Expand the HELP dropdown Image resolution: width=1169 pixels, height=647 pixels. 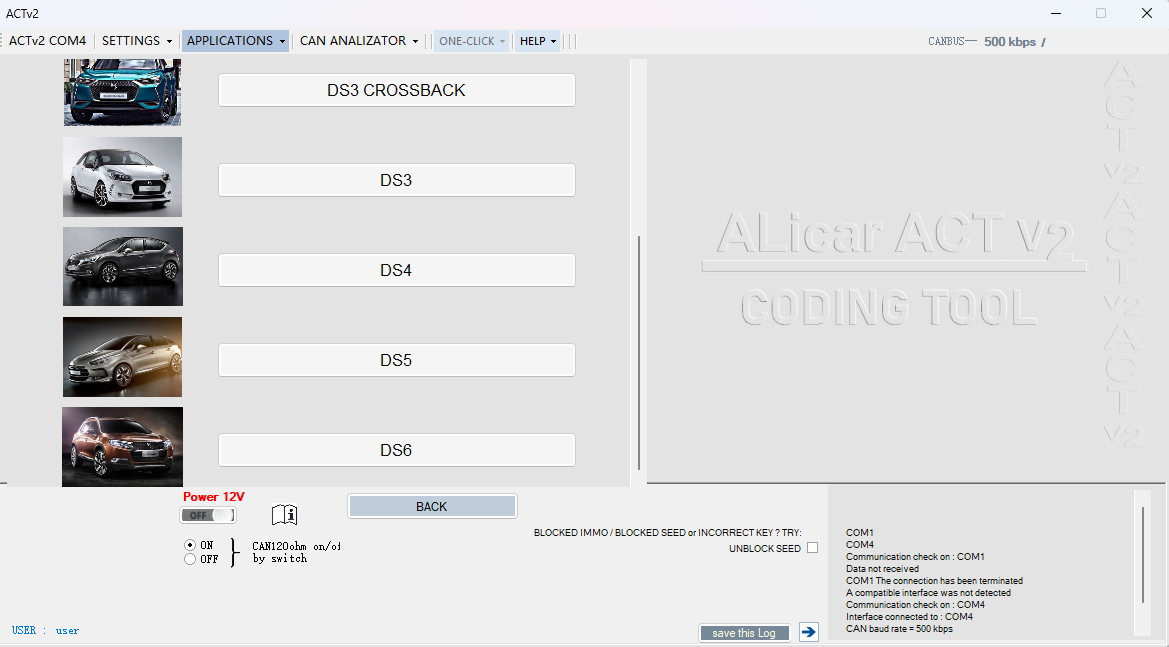(537, 41)
